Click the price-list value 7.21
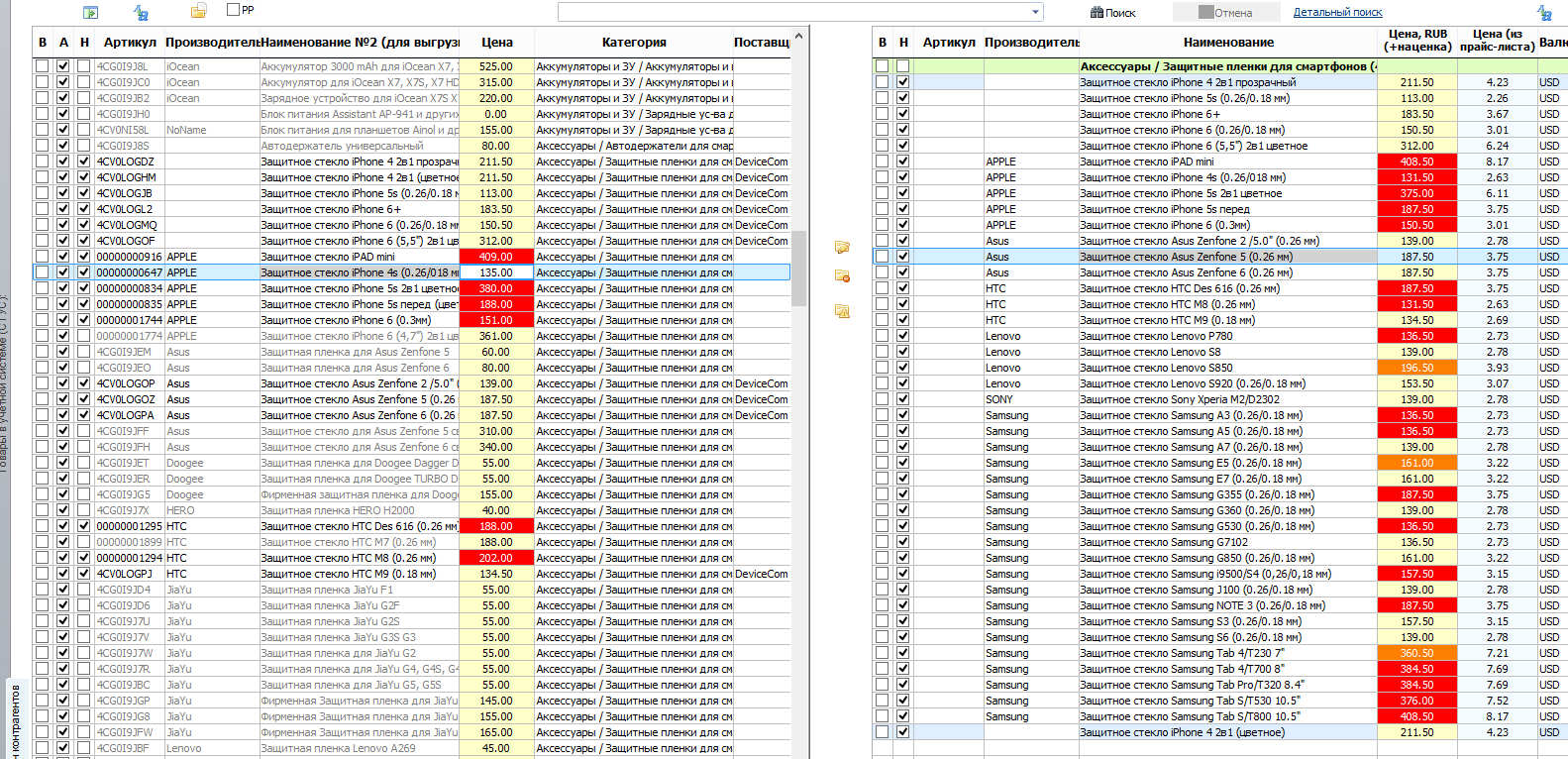1568x759 pixels. point(1498,653)
